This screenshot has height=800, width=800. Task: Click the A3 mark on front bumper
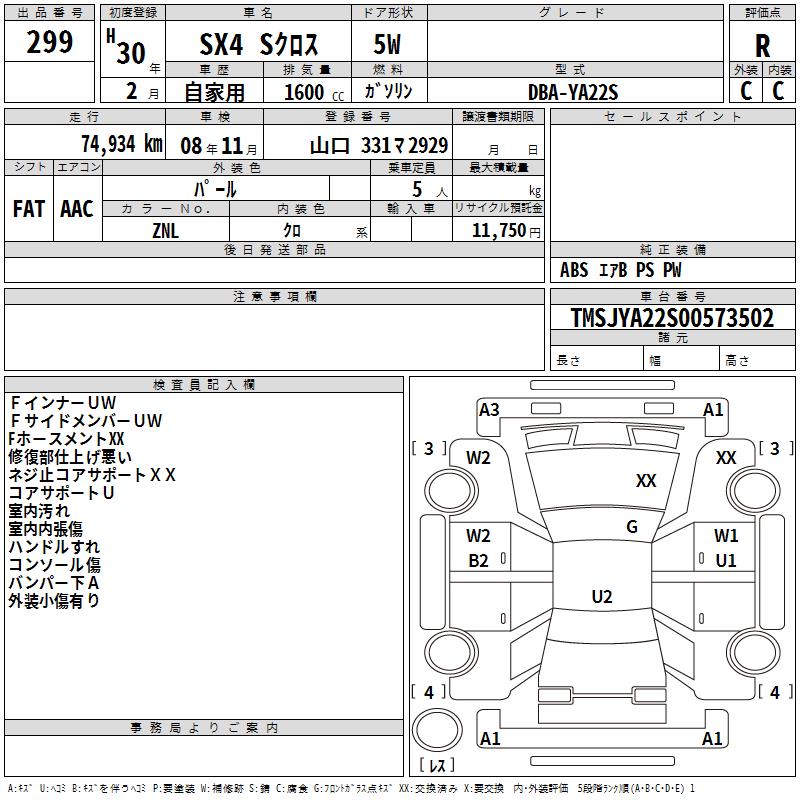(x=489, y=410)
